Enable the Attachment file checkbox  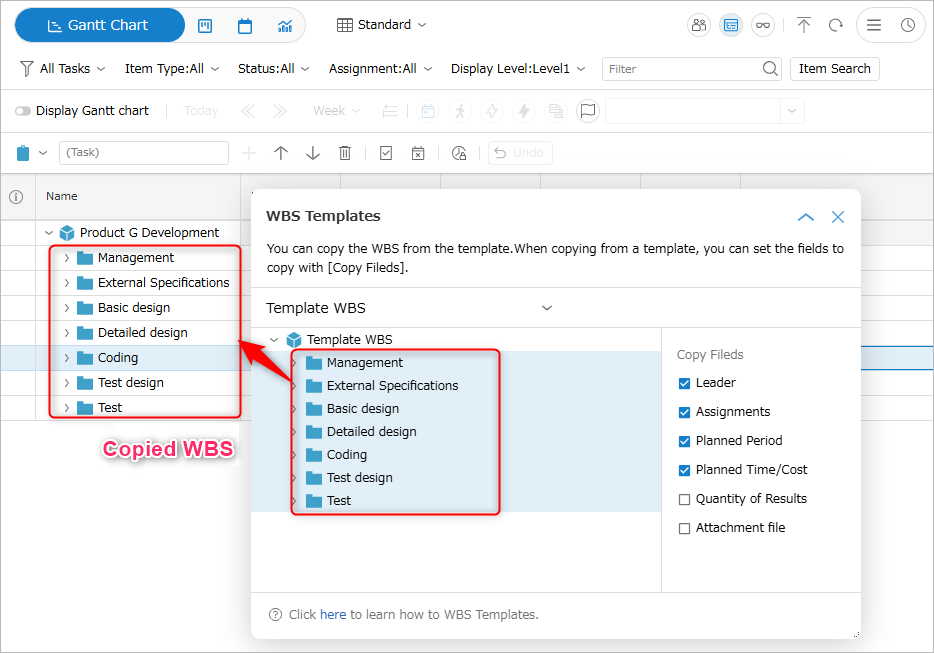point(684,528)
